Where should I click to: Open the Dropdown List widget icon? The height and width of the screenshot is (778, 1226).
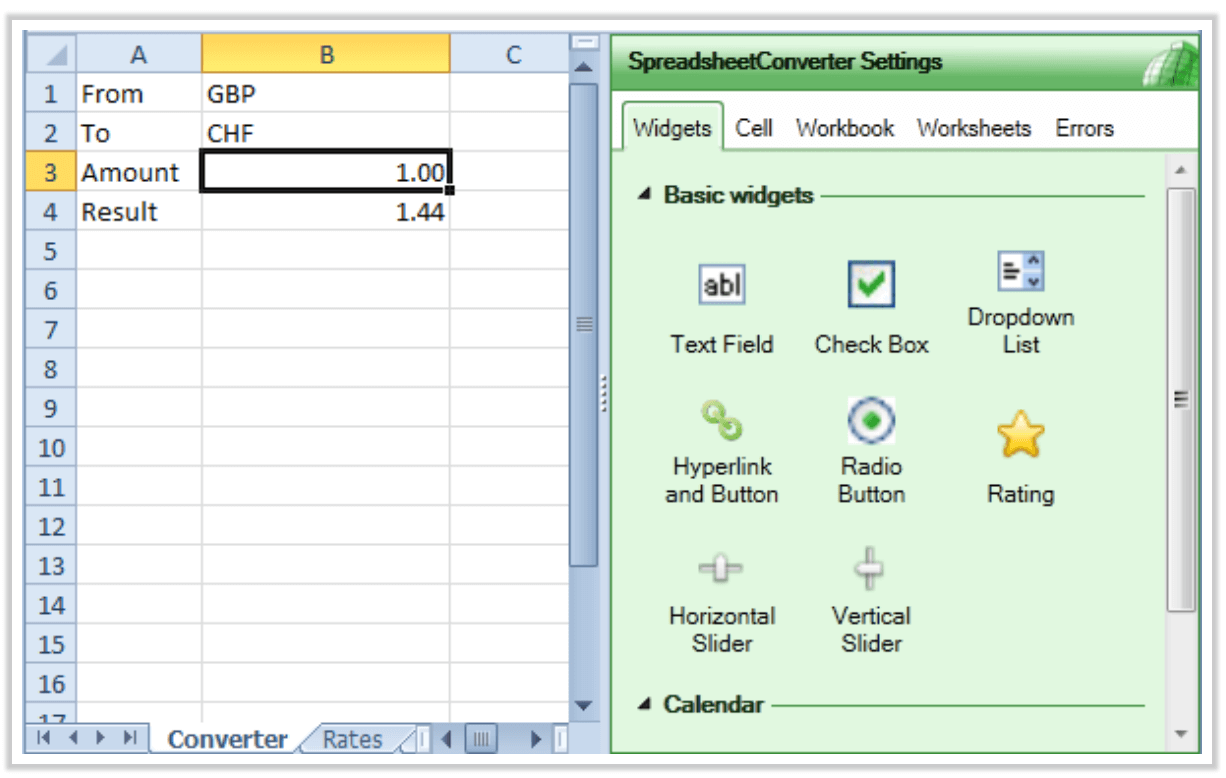1021,270
